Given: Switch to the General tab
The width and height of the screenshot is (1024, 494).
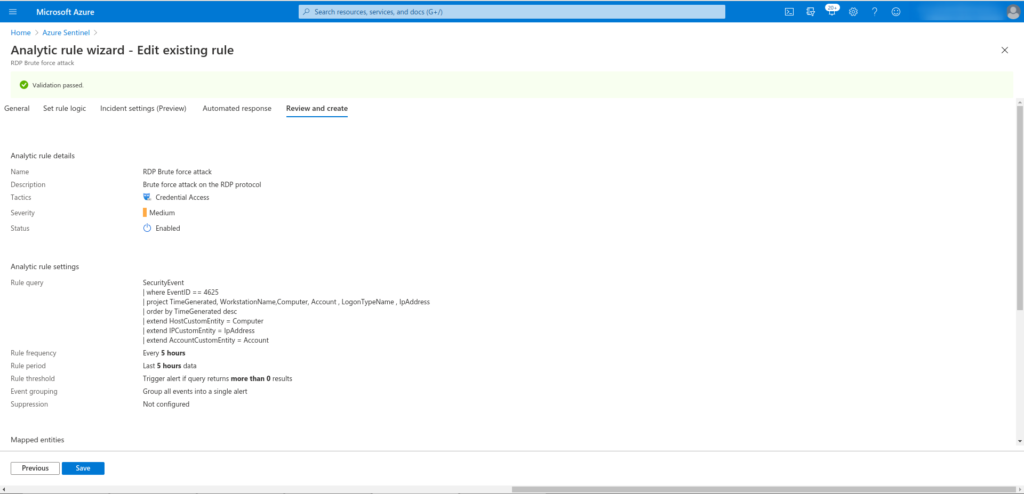Looking at the screenshot, I should (17, 108).
